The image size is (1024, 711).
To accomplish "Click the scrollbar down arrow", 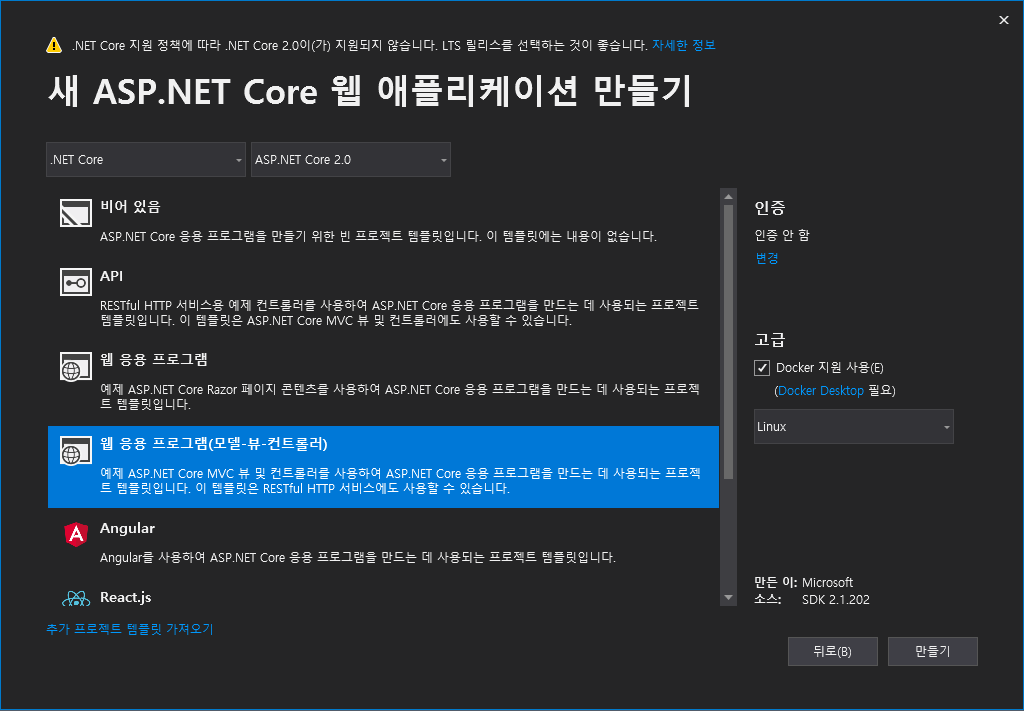I will pos(728,597).
